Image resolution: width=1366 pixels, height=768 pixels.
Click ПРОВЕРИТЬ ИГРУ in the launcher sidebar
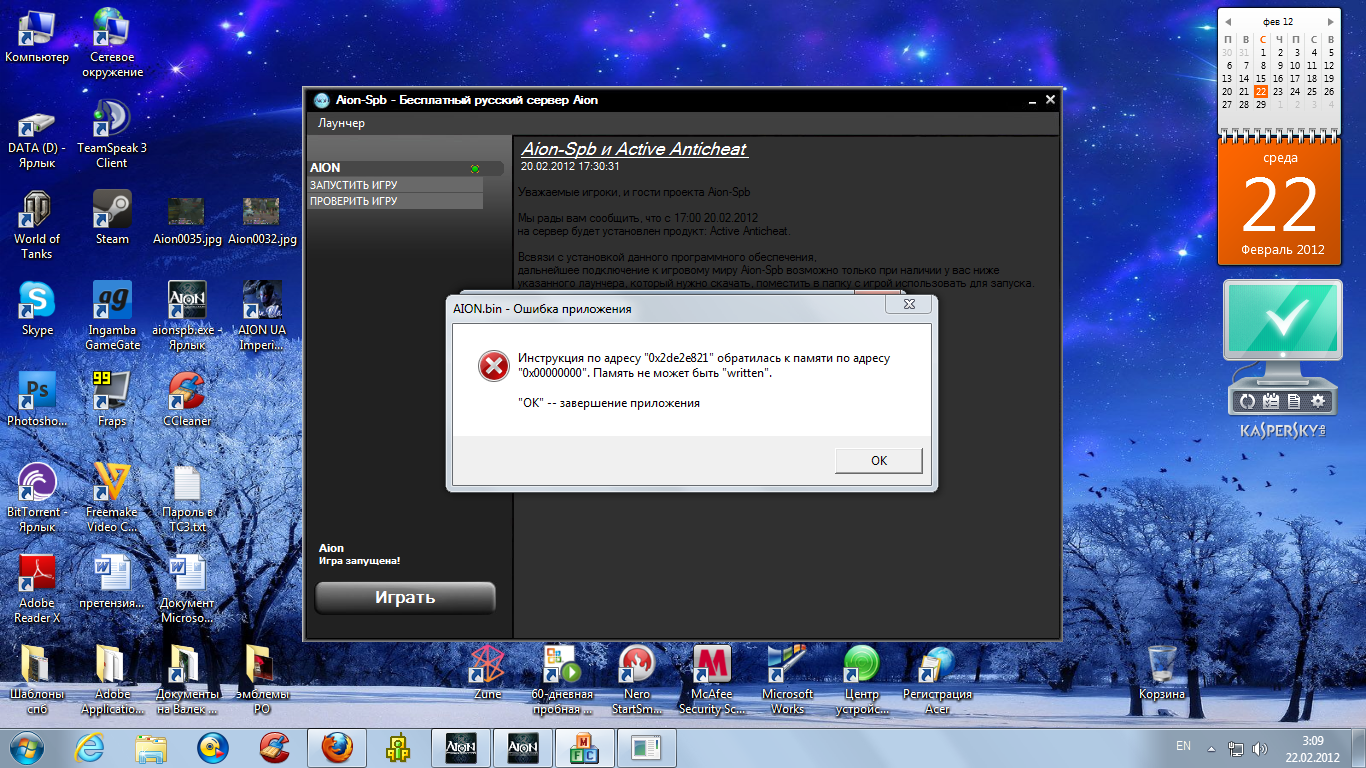pyautogui.click(x=395, y=201)
